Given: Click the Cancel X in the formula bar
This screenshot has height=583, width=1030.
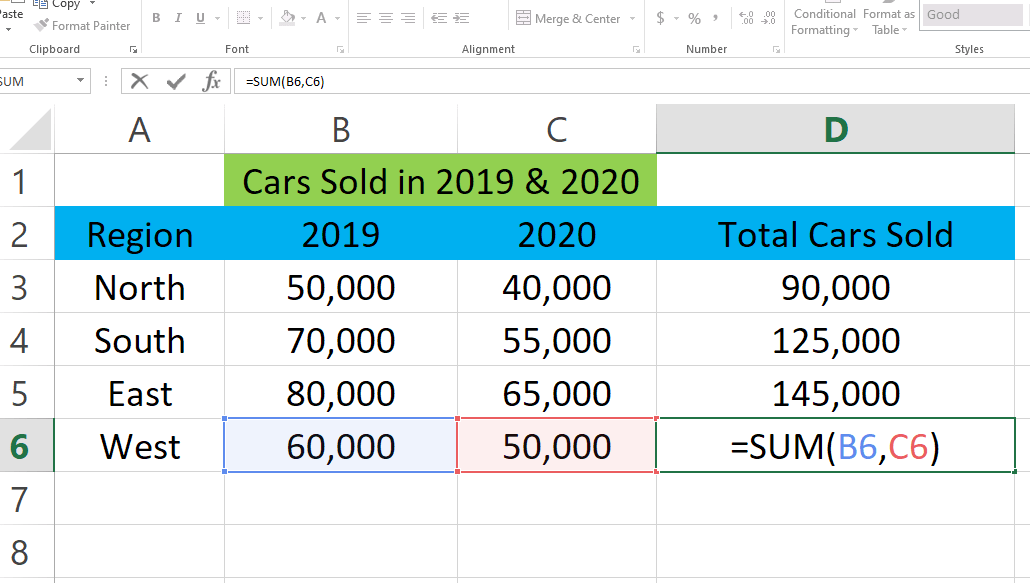Looking at the screenshot, I should click(139, 81).
